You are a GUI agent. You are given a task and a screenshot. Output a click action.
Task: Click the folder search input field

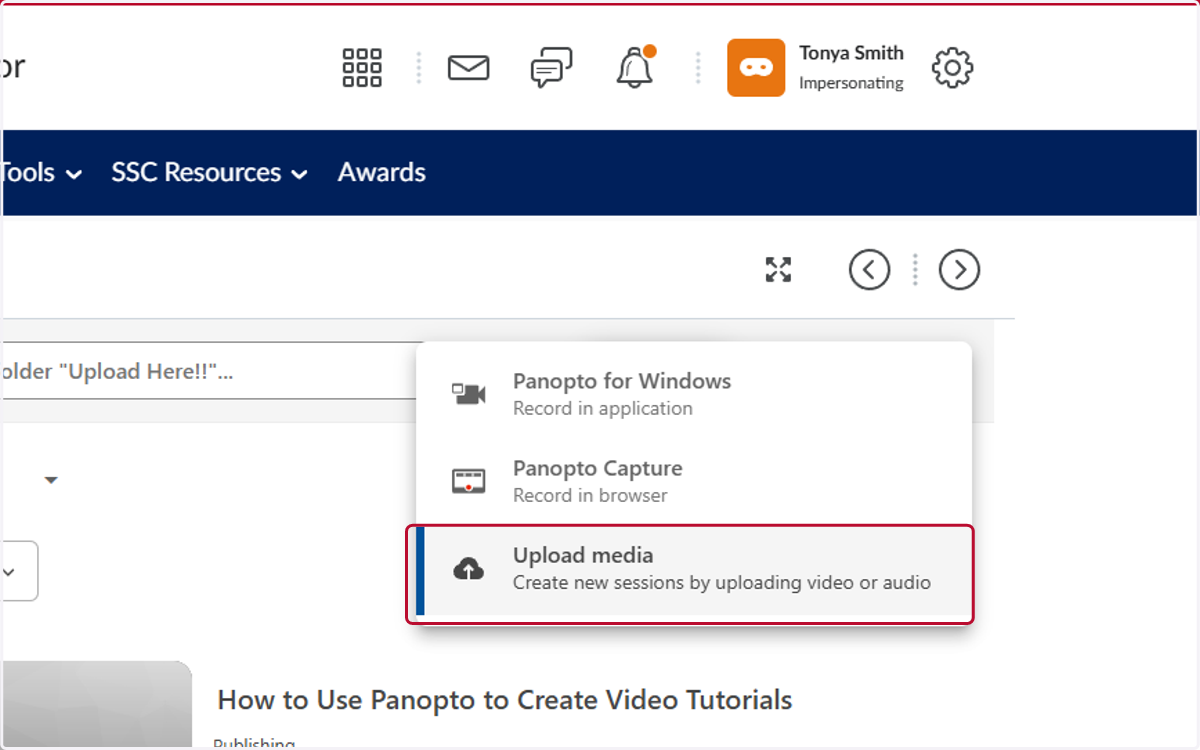pyautogui.click(x=209, y=372)
